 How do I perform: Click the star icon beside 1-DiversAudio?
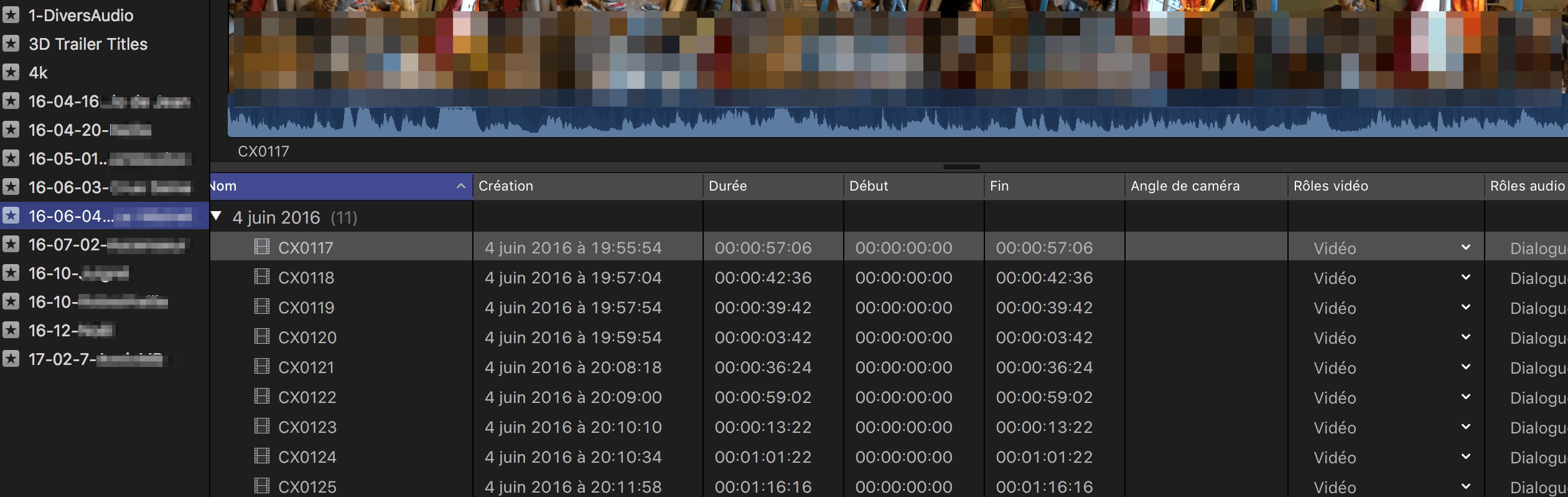tap(11, 15)
